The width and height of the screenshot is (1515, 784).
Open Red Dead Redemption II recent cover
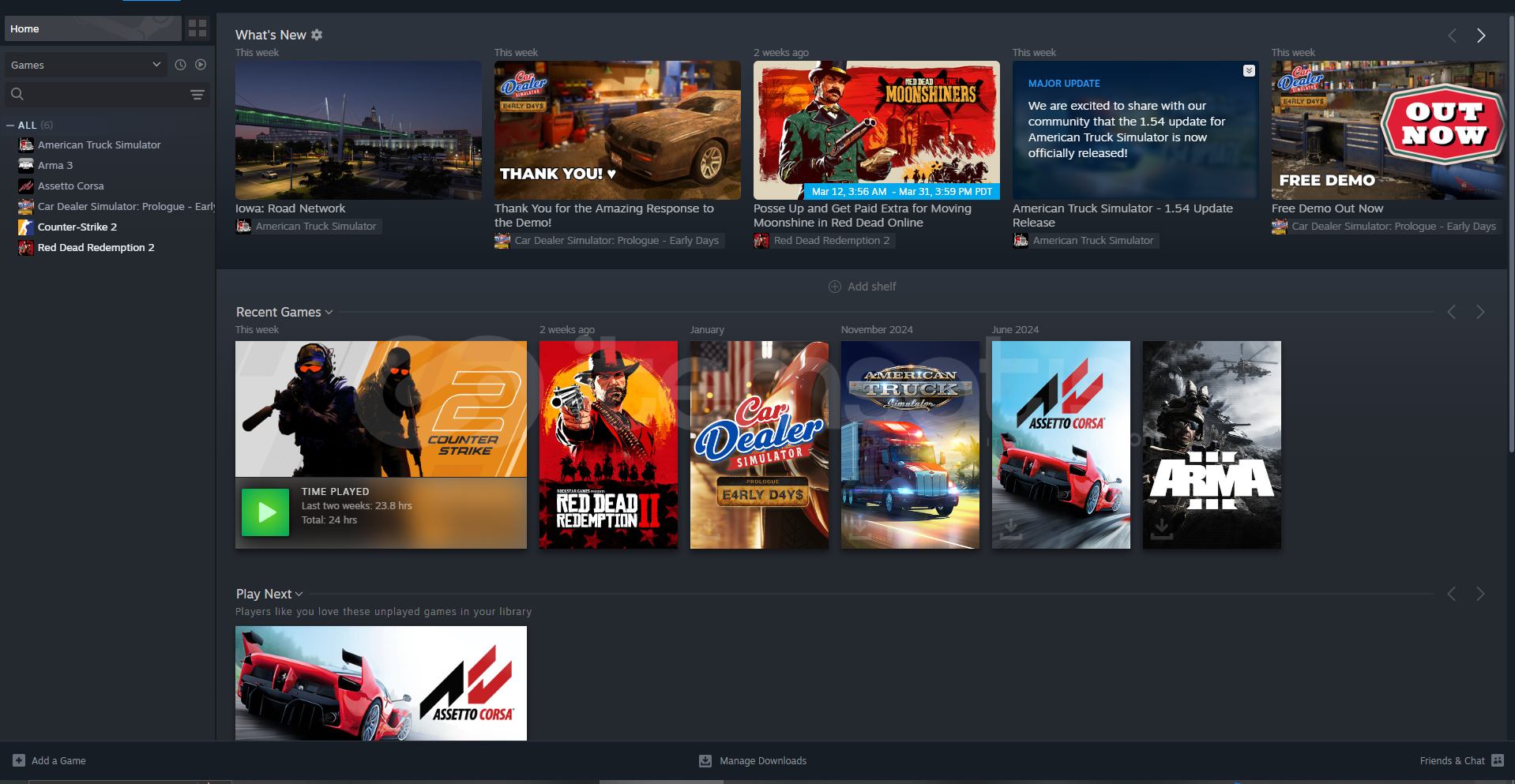[608, 445]
